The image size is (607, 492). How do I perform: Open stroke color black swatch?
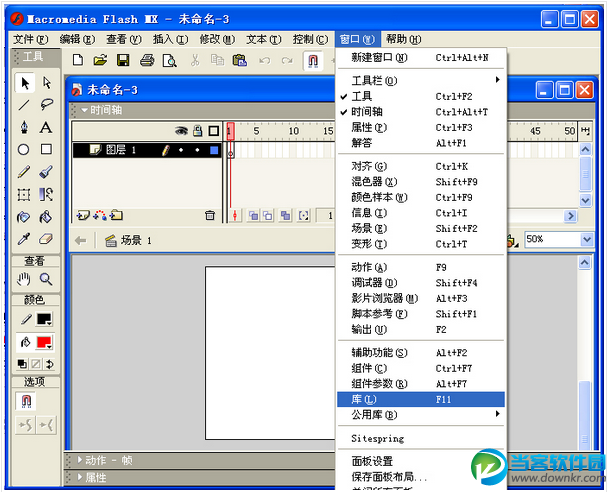(x=44, y=319)
